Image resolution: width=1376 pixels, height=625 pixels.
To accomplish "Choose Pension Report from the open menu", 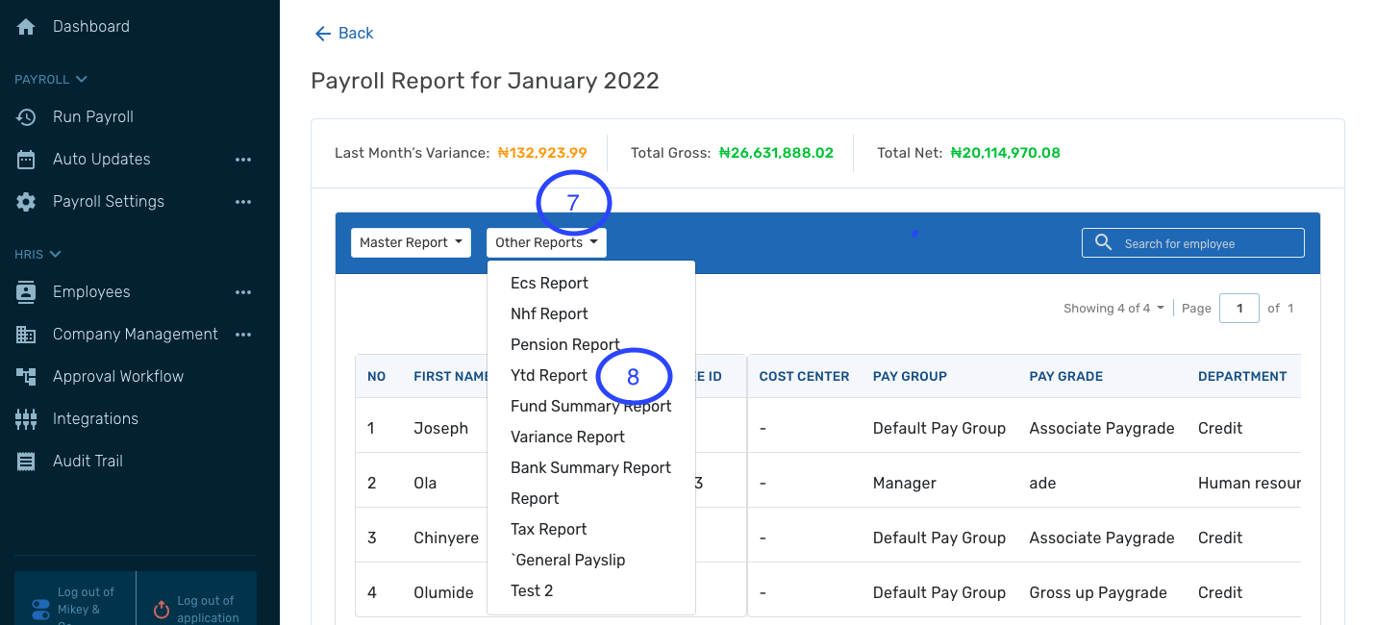I will [x=565, y=344].
